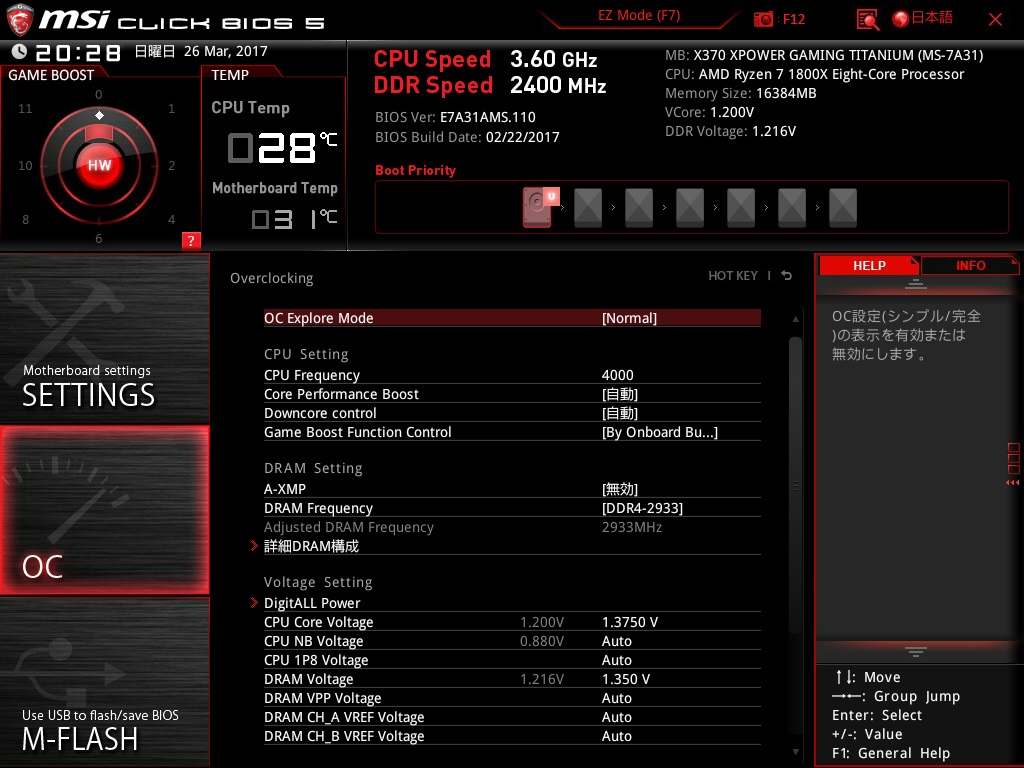Switch to the INFO tab
This screenshot has width=1024, height=768.
pyautogui.click(x=970, y=265)
